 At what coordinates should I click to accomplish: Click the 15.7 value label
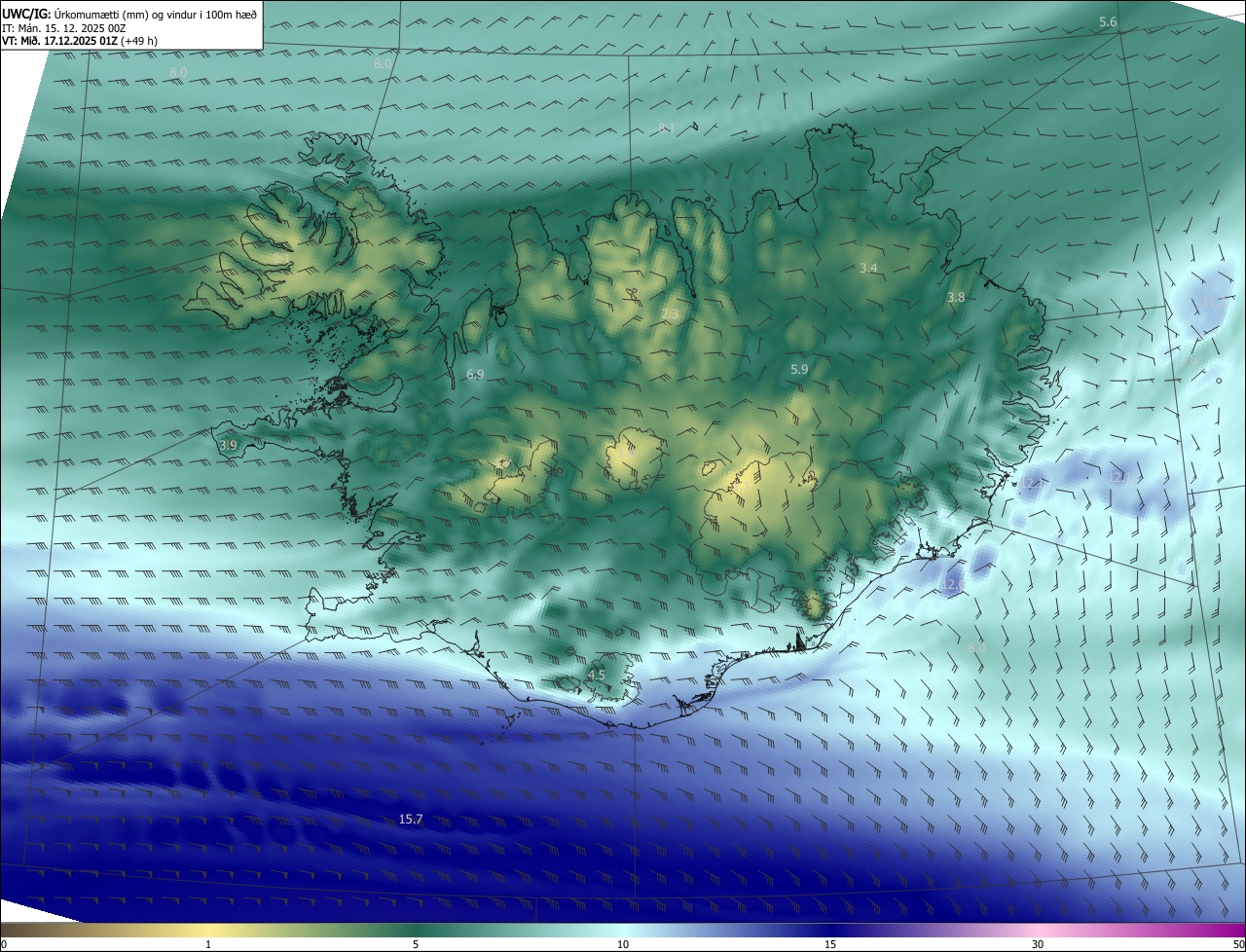(x=411, y=820)
